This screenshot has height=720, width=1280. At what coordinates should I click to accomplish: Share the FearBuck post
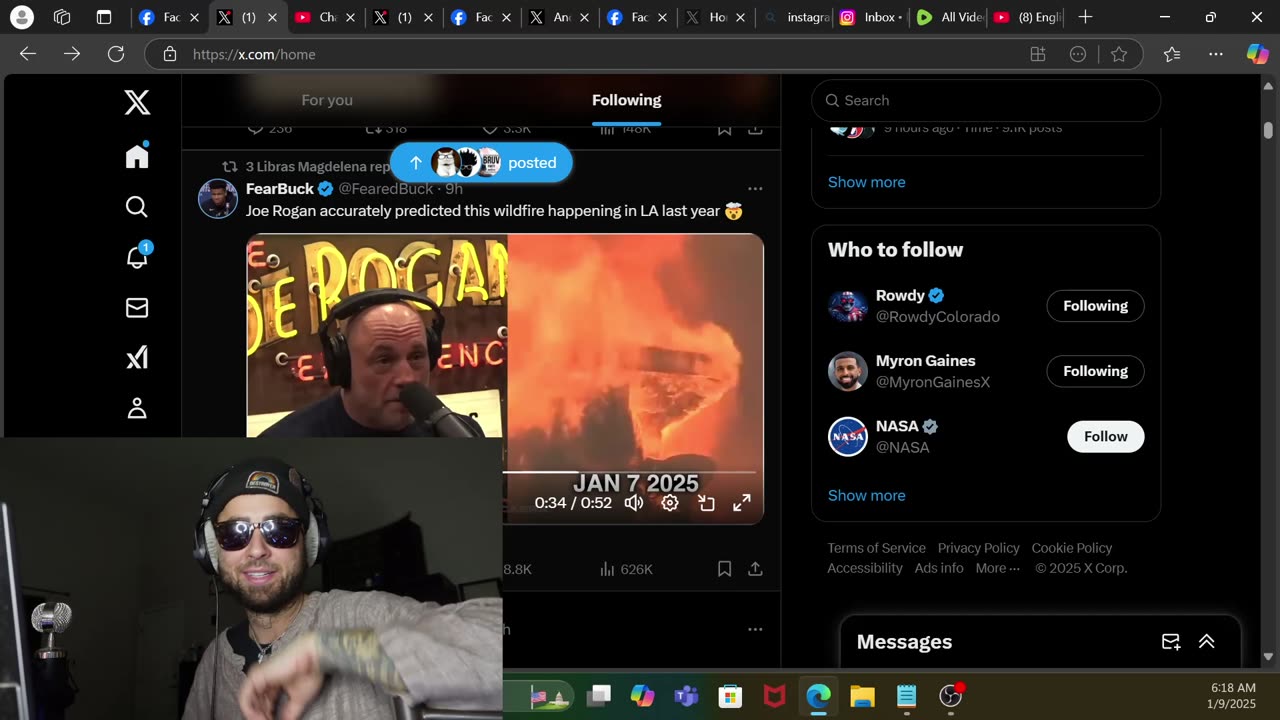point(755,569)
